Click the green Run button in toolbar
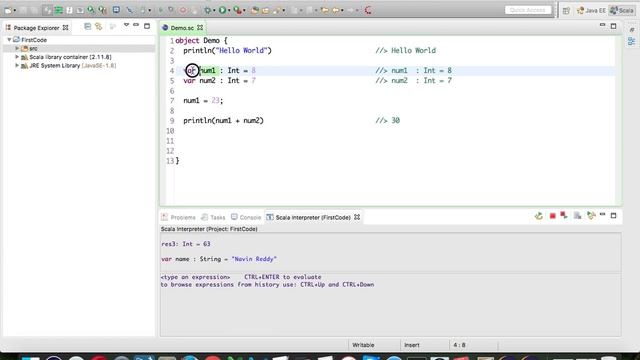 tap(222, 10)
